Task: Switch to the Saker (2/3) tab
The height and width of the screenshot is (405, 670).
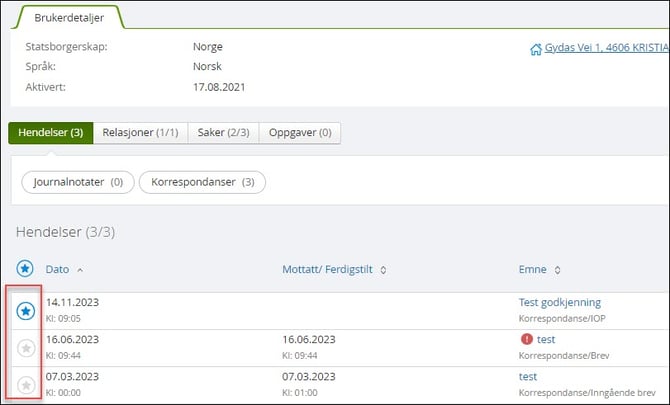Action: coord(223,133)
